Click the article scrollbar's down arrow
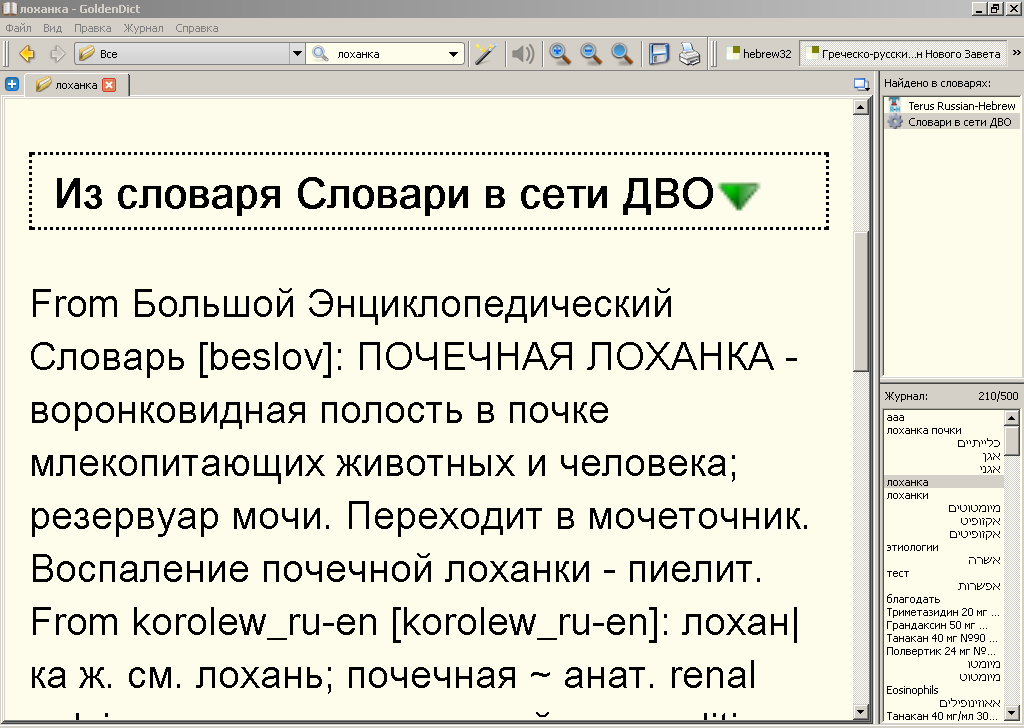1024x728 pixels. tap(861, 712)
